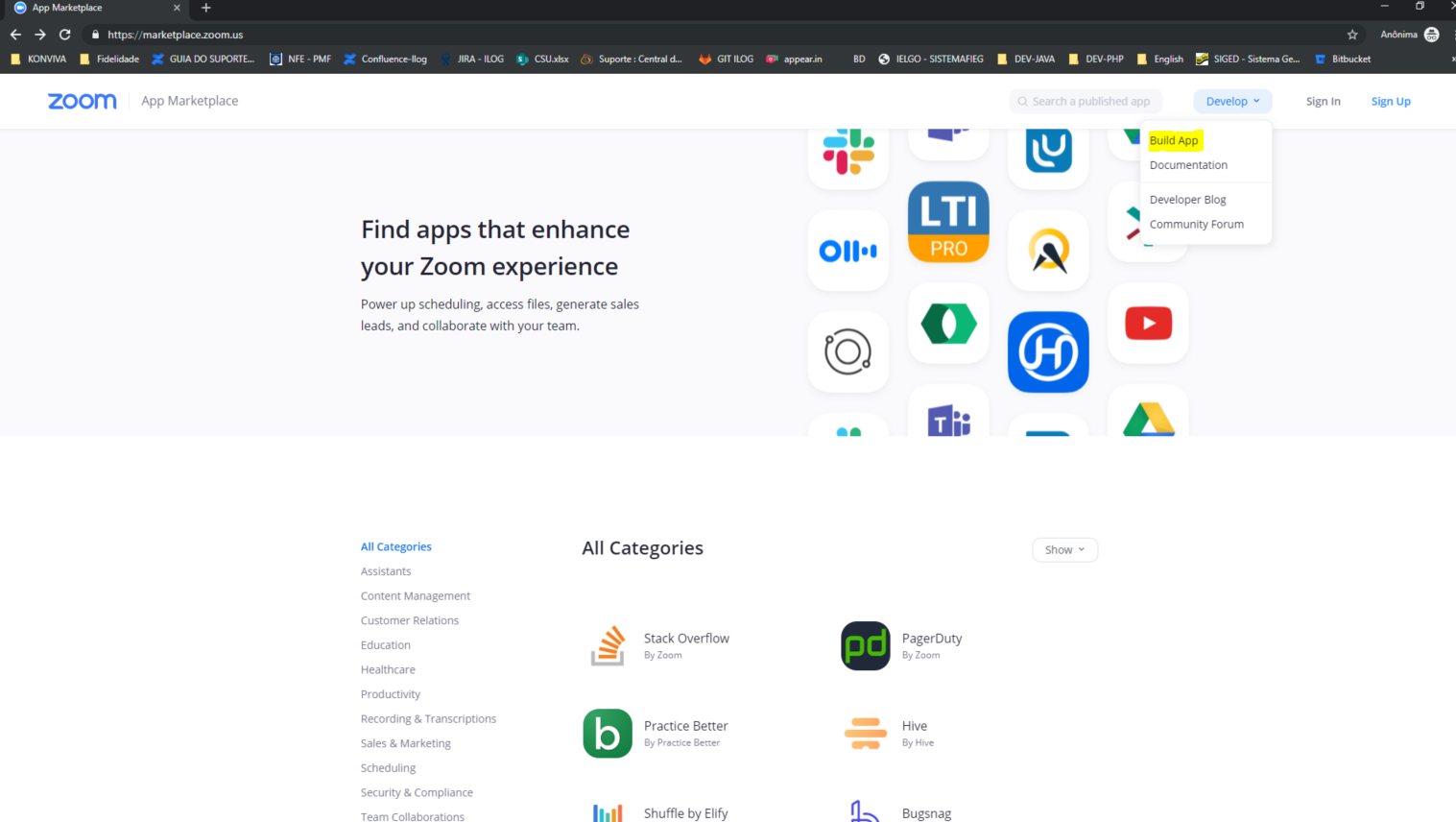
Task: Click the App Marketplace header text
Action: coord(190,101)
